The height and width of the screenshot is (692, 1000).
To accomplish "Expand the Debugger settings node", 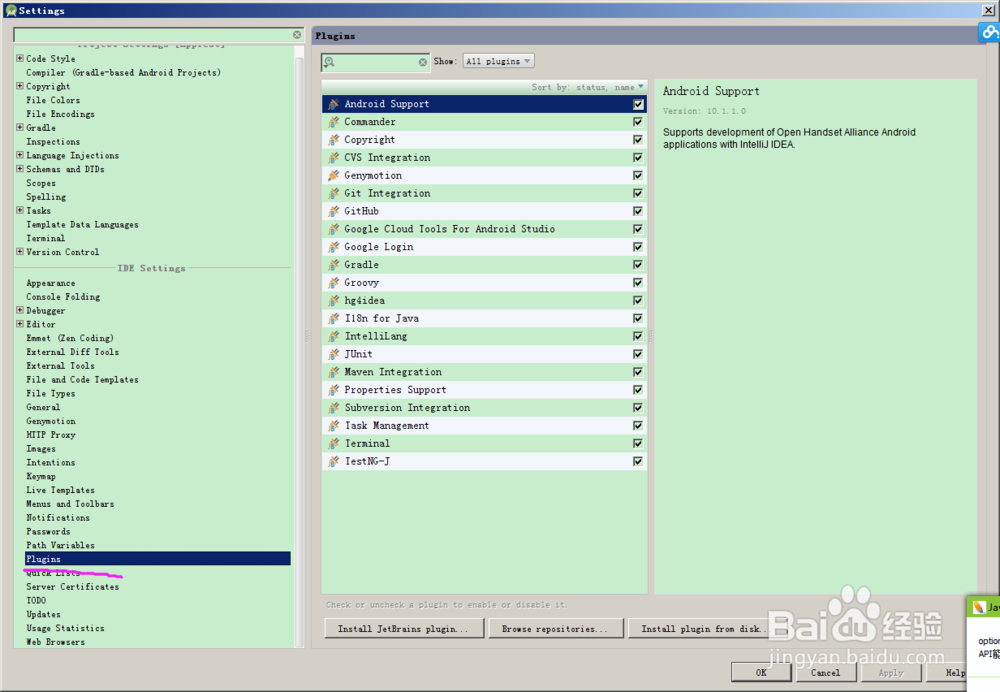I will point(20,310).
